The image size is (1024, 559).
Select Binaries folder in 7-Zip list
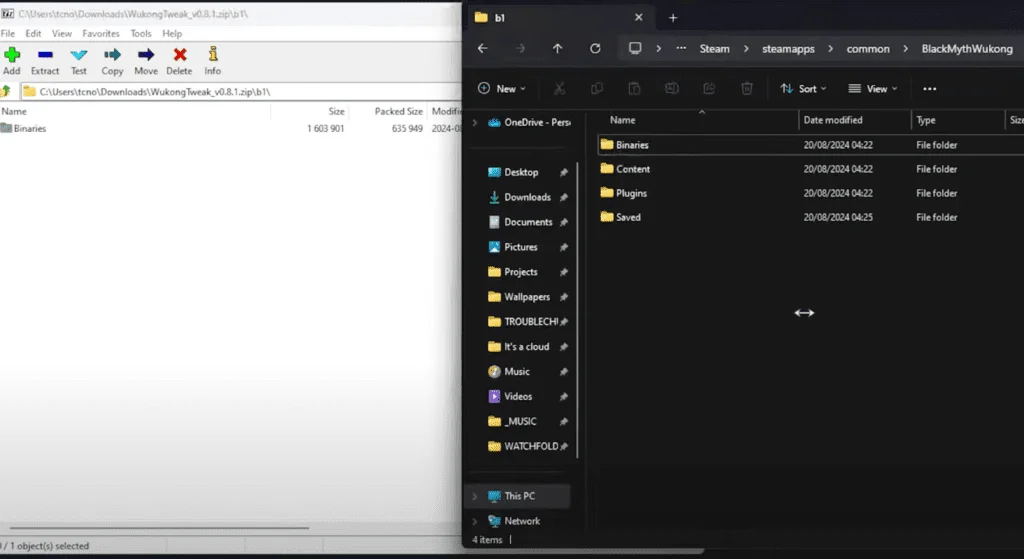pyautogui.click(x=24, y=129)
